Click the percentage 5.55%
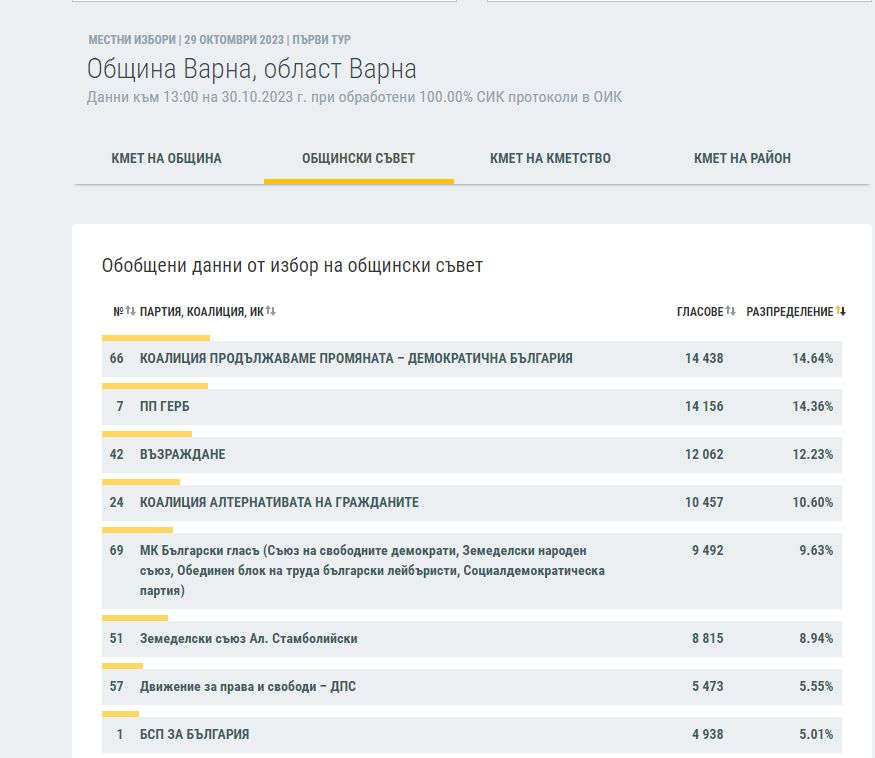 (x=816, y=687)
